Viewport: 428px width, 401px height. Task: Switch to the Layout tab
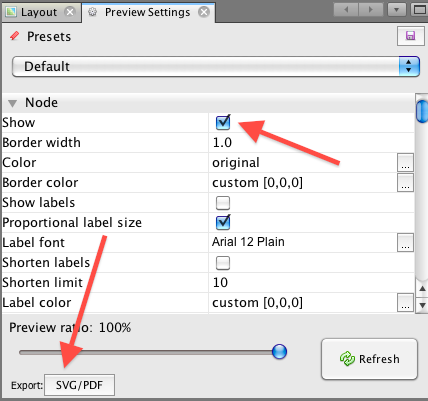(39, 12)
